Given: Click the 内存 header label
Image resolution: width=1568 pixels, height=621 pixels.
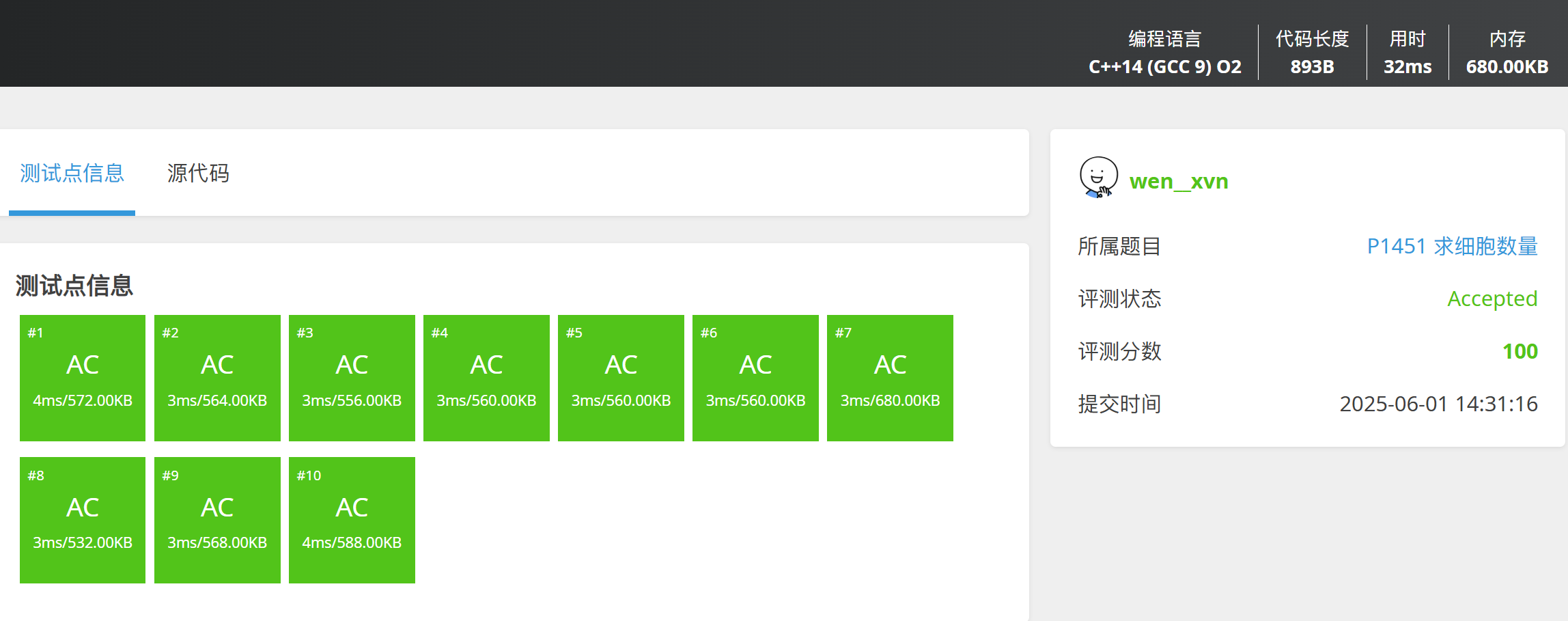Looking at the screenshot, I should [1507, 39].
